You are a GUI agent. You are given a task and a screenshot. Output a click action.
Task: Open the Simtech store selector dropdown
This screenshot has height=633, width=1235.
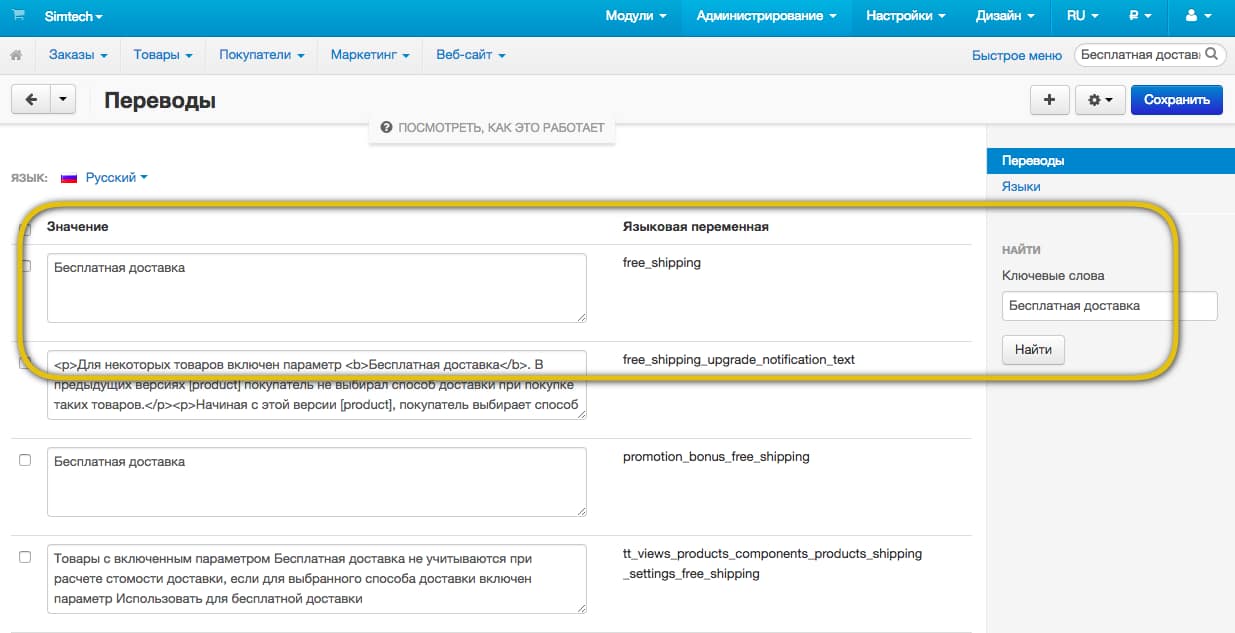tap(73, 16)
